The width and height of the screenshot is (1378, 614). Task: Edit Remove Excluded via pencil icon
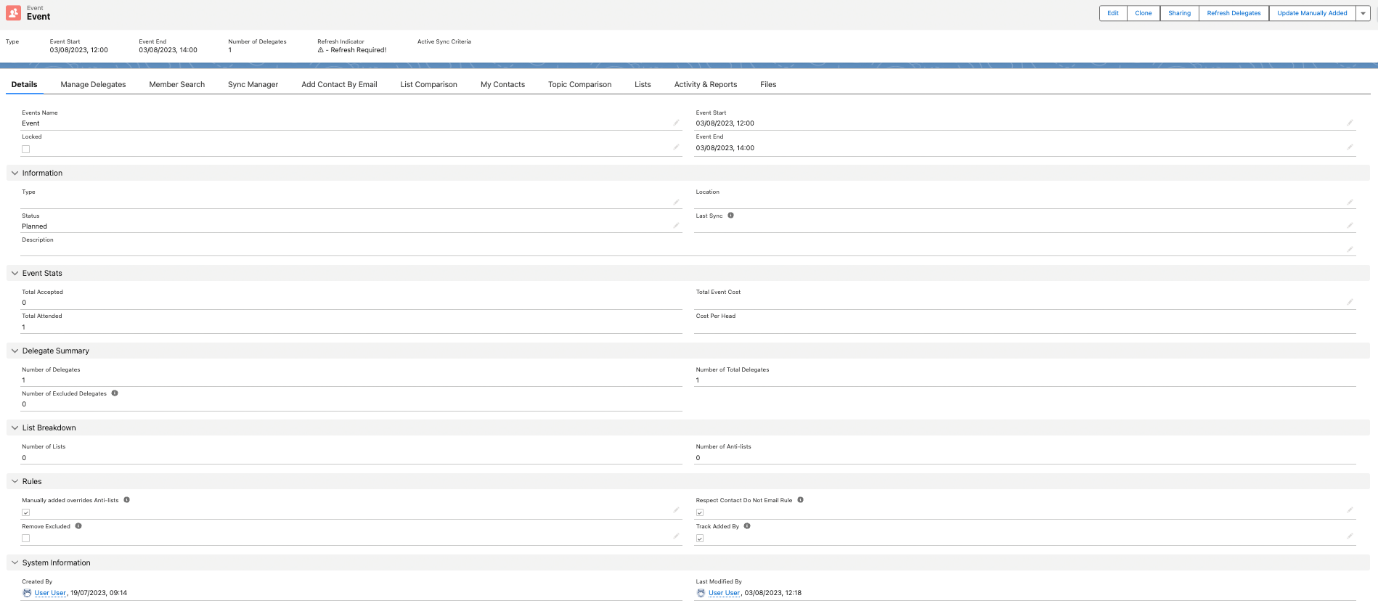676,536
